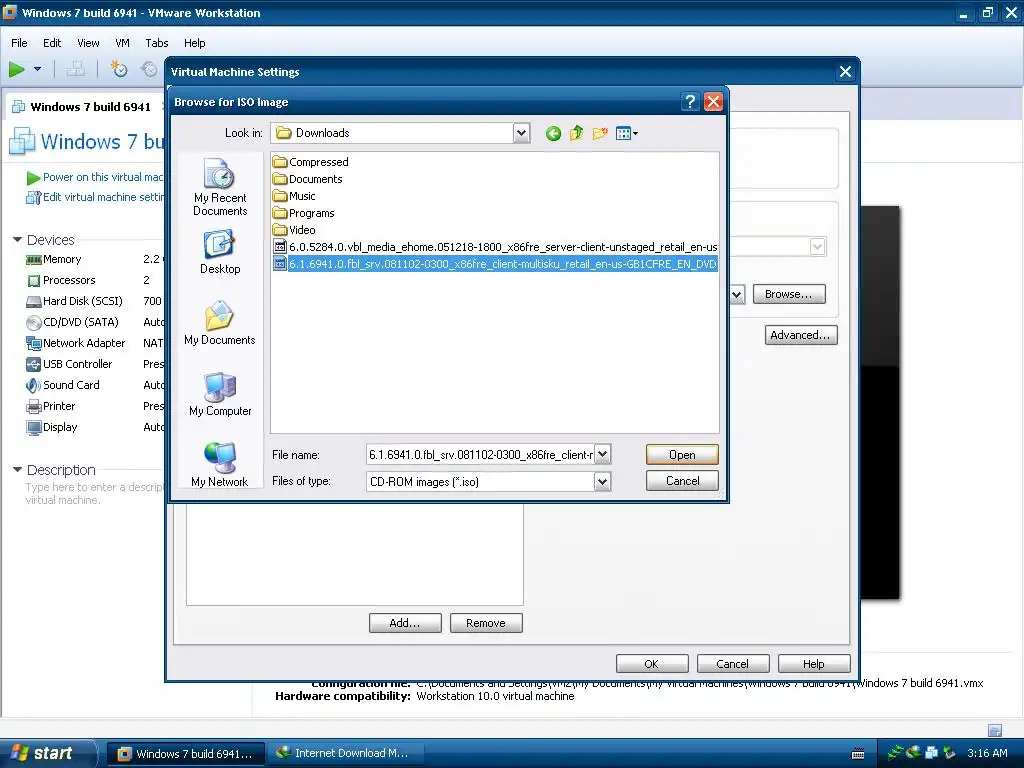Open My Documents in places bar

tap(220, 323)
